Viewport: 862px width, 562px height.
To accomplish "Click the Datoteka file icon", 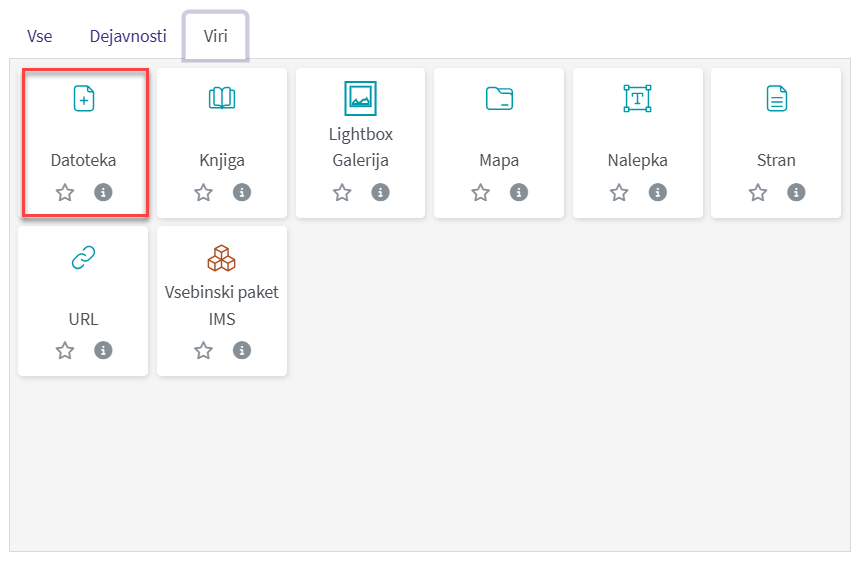I will pos(84,98).
